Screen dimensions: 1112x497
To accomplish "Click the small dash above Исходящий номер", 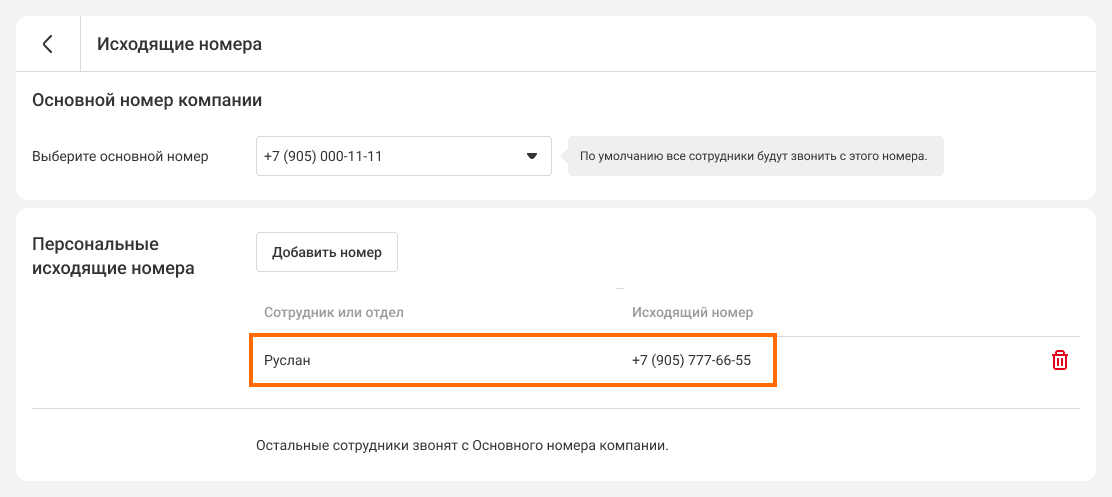I will (620, 288).
